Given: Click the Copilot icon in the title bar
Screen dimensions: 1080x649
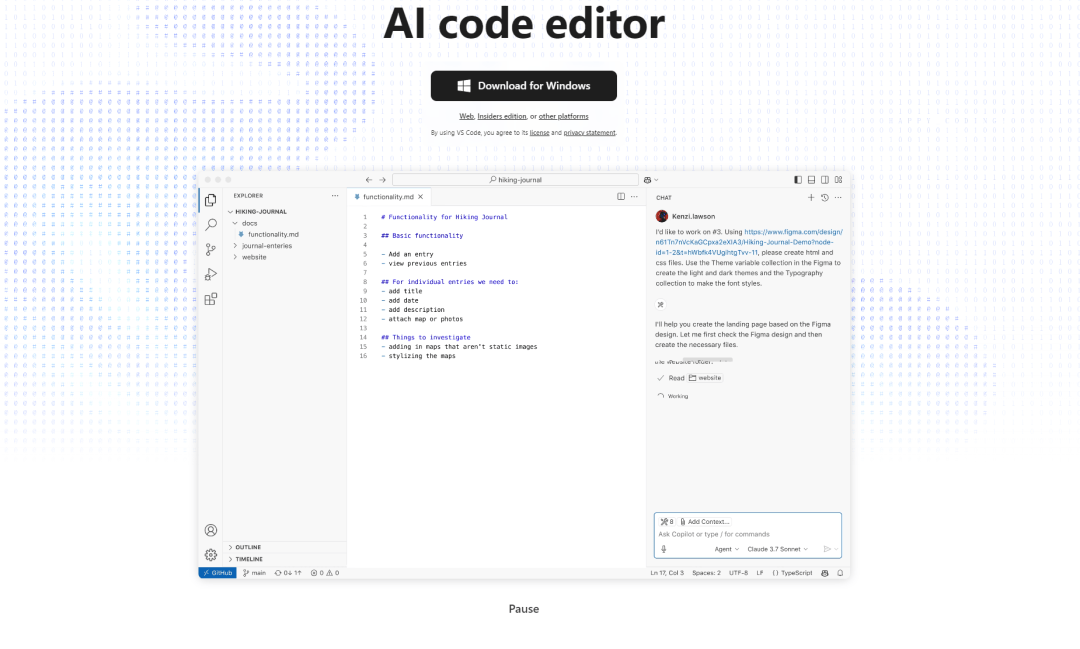Looking at the screenshot, I should [649, 179].
